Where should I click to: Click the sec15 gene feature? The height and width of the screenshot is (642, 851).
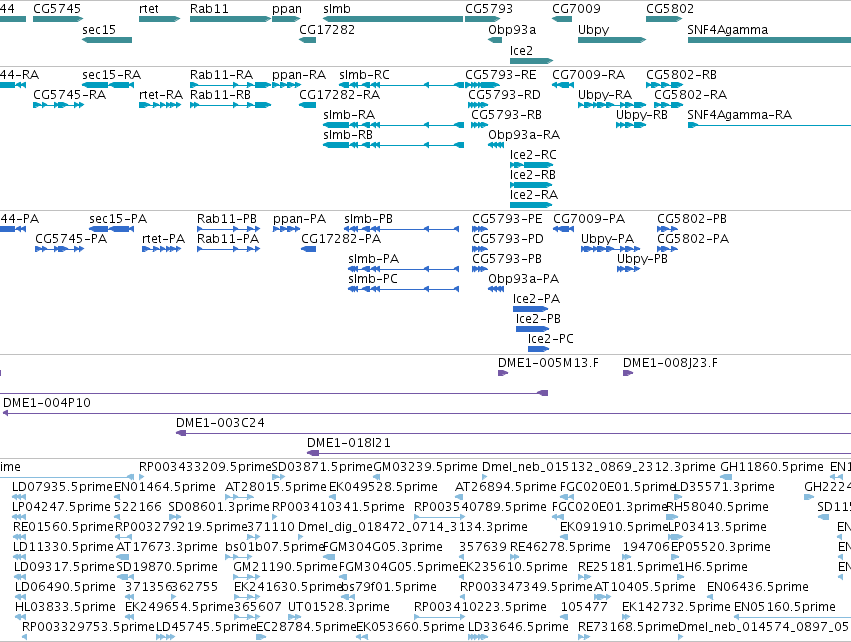[x=107, y=40]
